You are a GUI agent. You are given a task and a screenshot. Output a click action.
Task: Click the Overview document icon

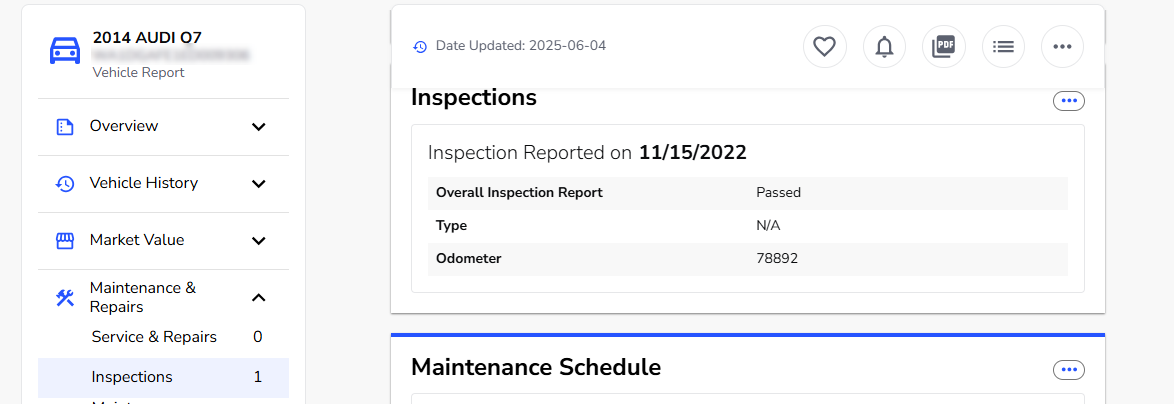click(x=65, y=127)
